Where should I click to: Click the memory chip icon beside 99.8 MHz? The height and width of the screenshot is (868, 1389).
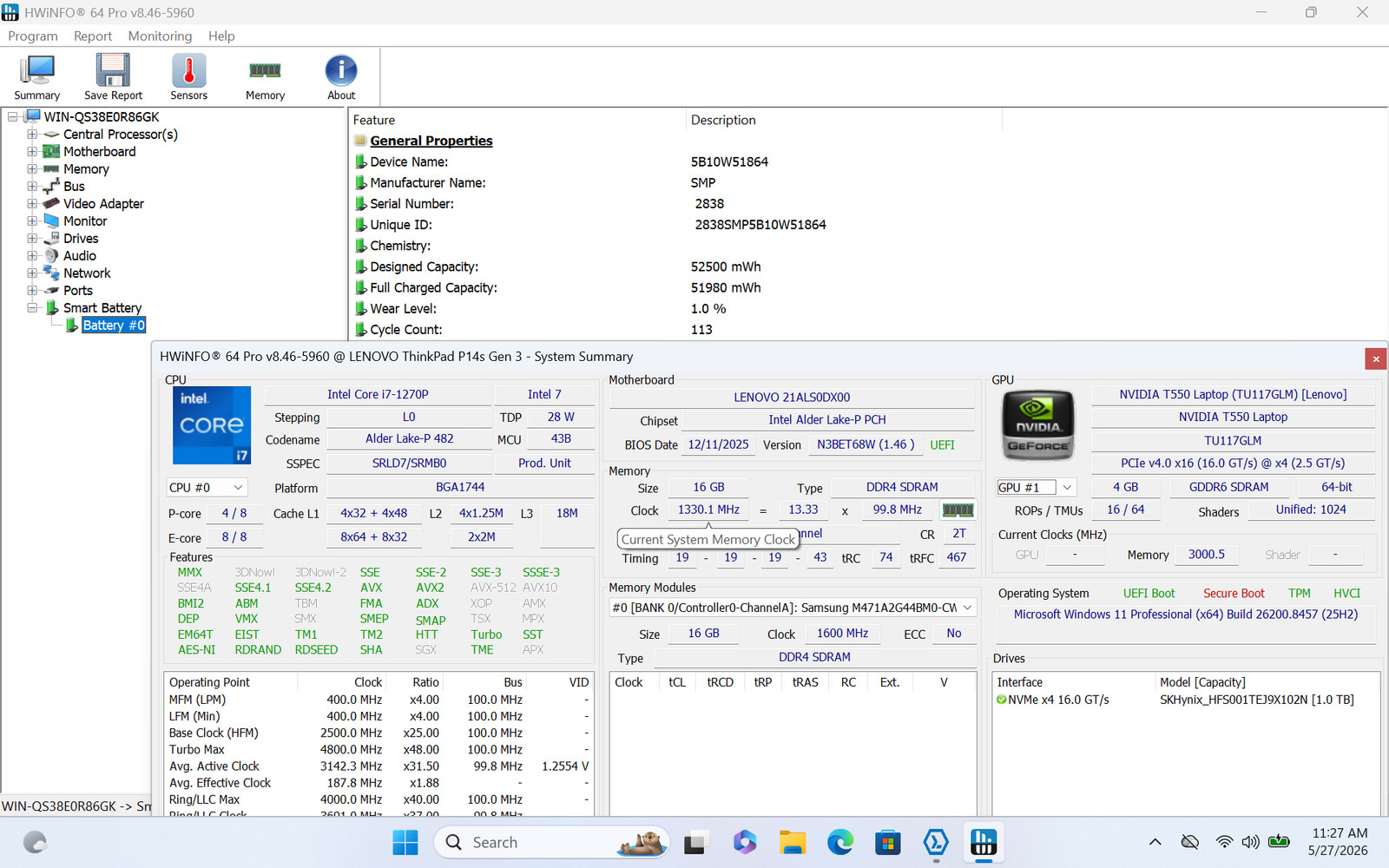[x=958, y=510]
